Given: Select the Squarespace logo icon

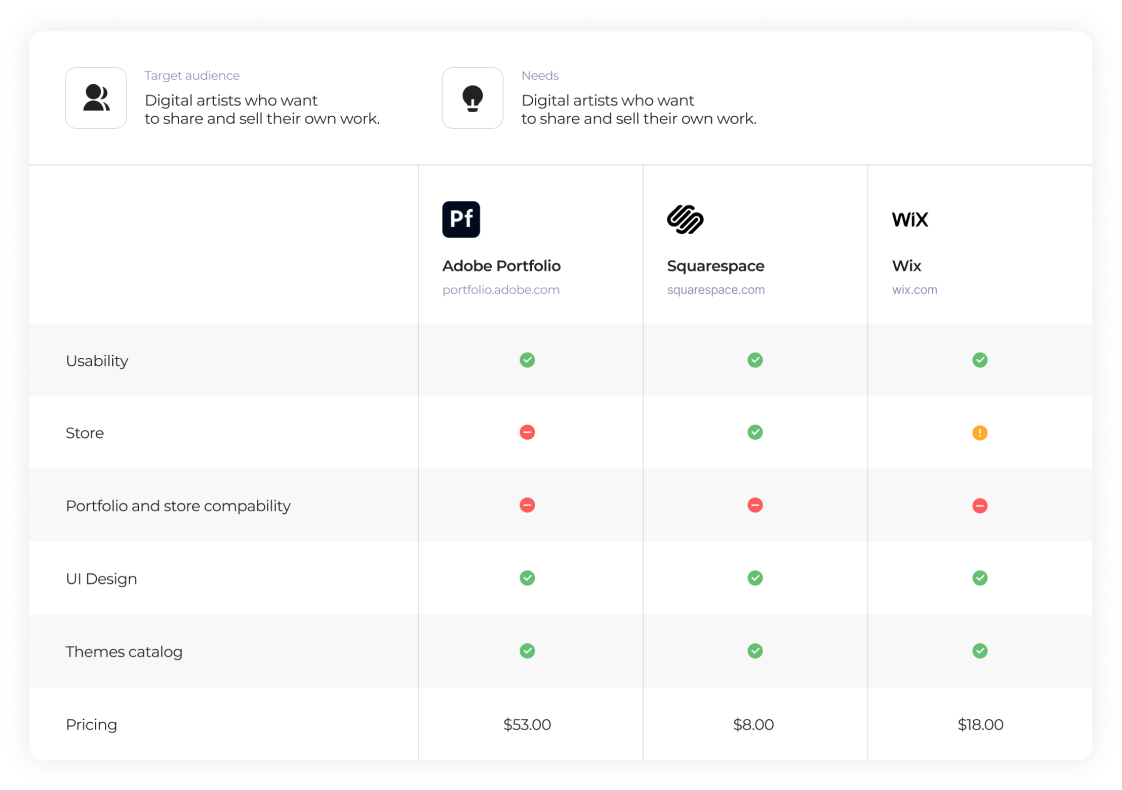Looking at the screenshot, I should point(685,219).
